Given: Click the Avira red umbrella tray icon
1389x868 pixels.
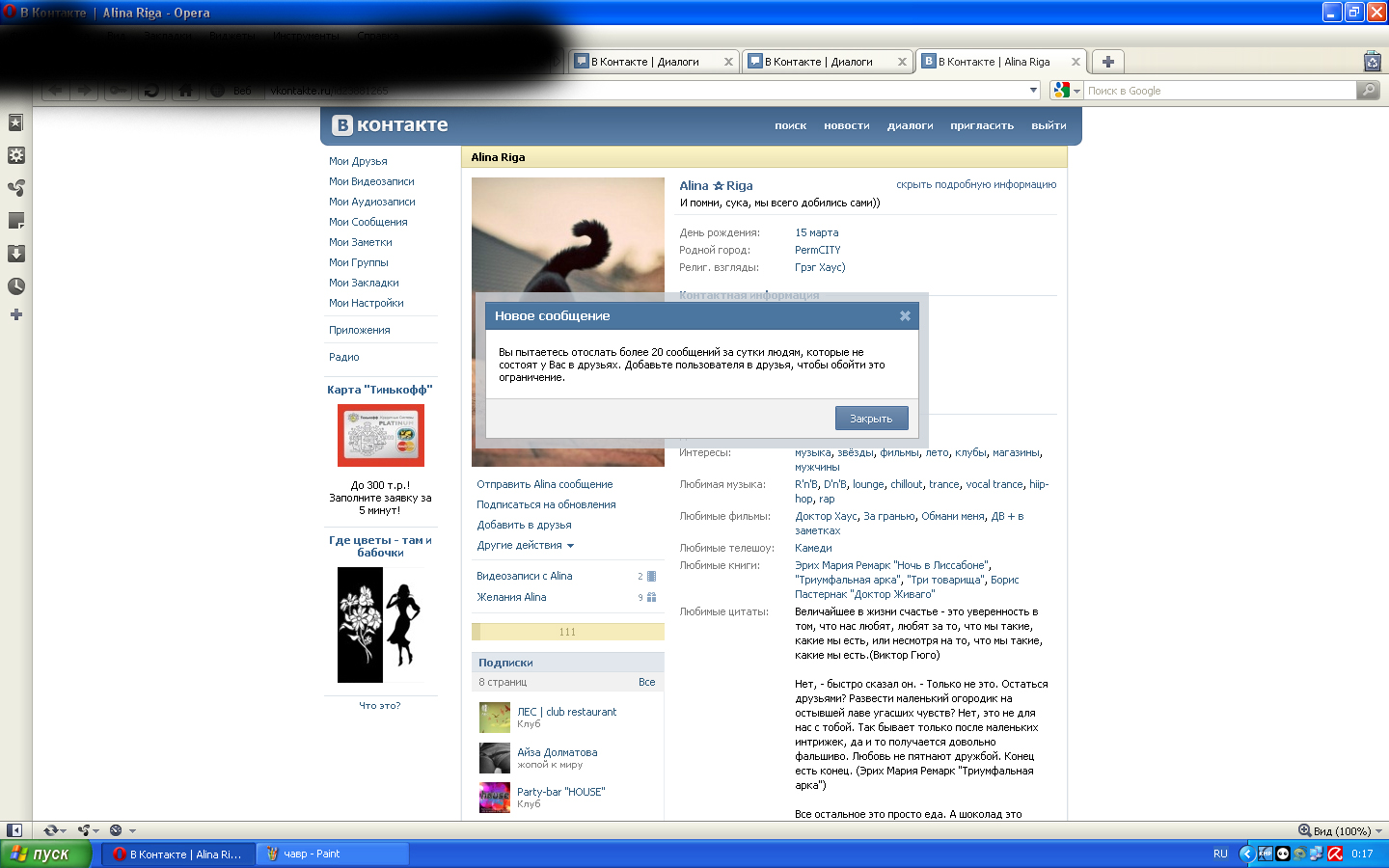Looking at the screenshot, I should (1335, 854).
